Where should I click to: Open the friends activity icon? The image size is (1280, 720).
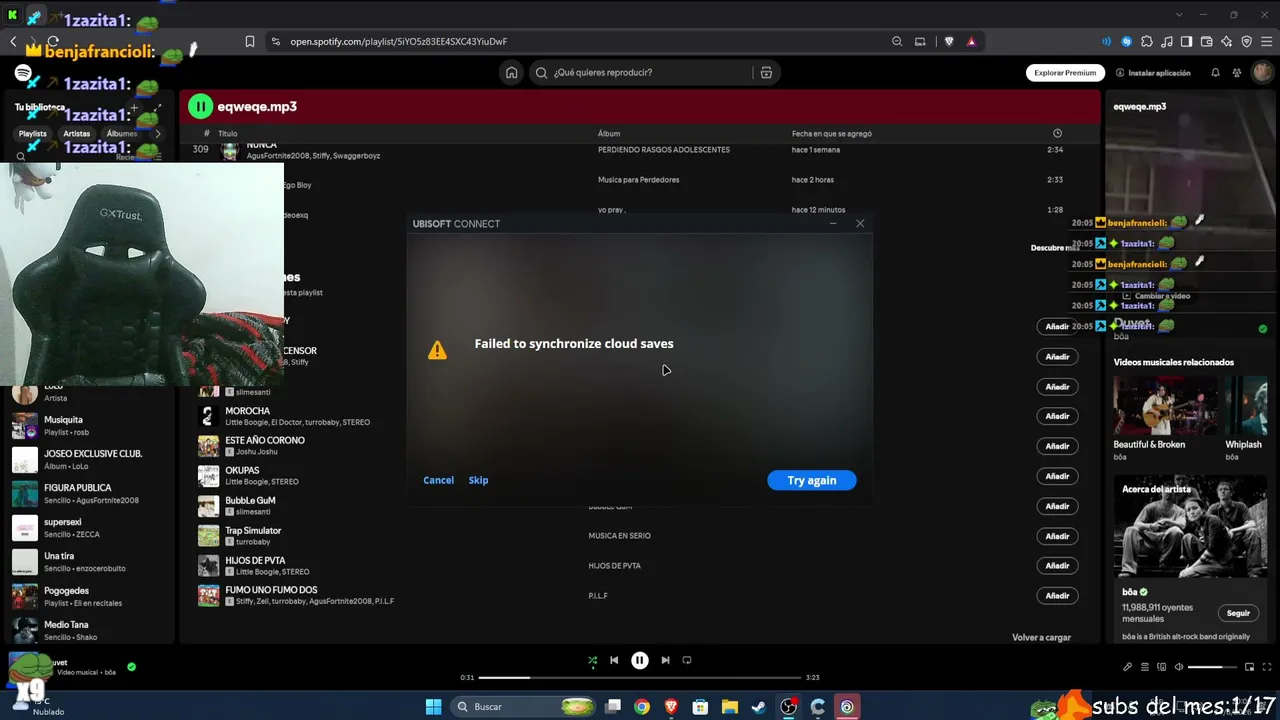click(x=1238, y=73)
